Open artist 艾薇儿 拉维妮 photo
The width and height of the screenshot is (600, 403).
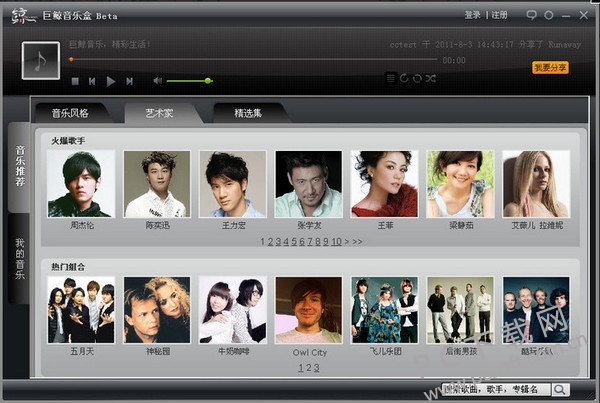coord(536,184)
